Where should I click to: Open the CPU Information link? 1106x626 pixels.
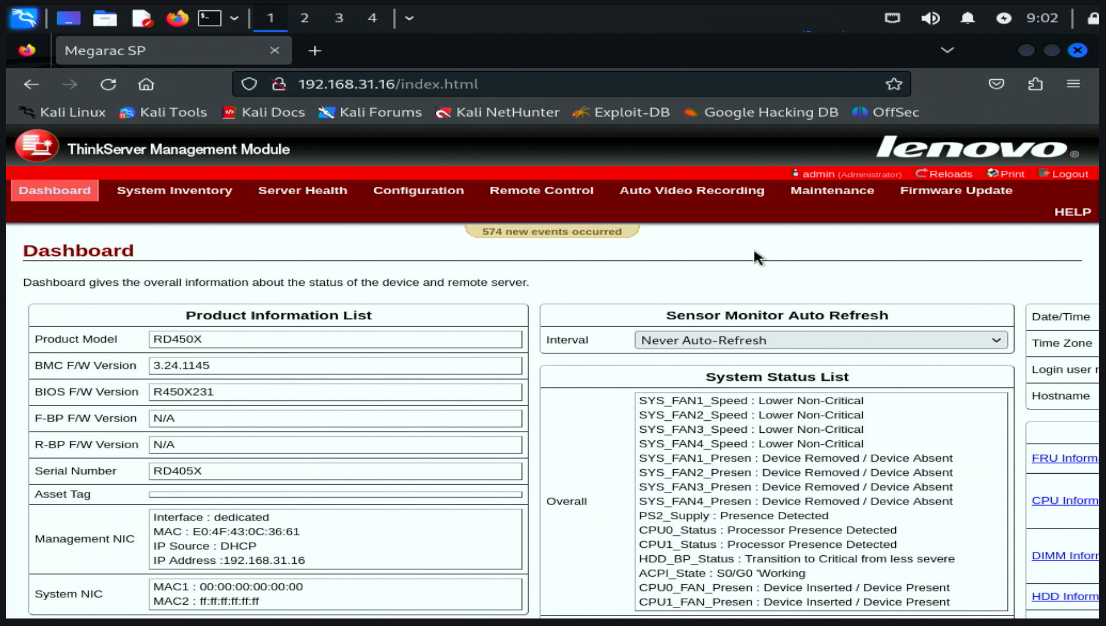pyautogui.click(x=1064, y=500)
